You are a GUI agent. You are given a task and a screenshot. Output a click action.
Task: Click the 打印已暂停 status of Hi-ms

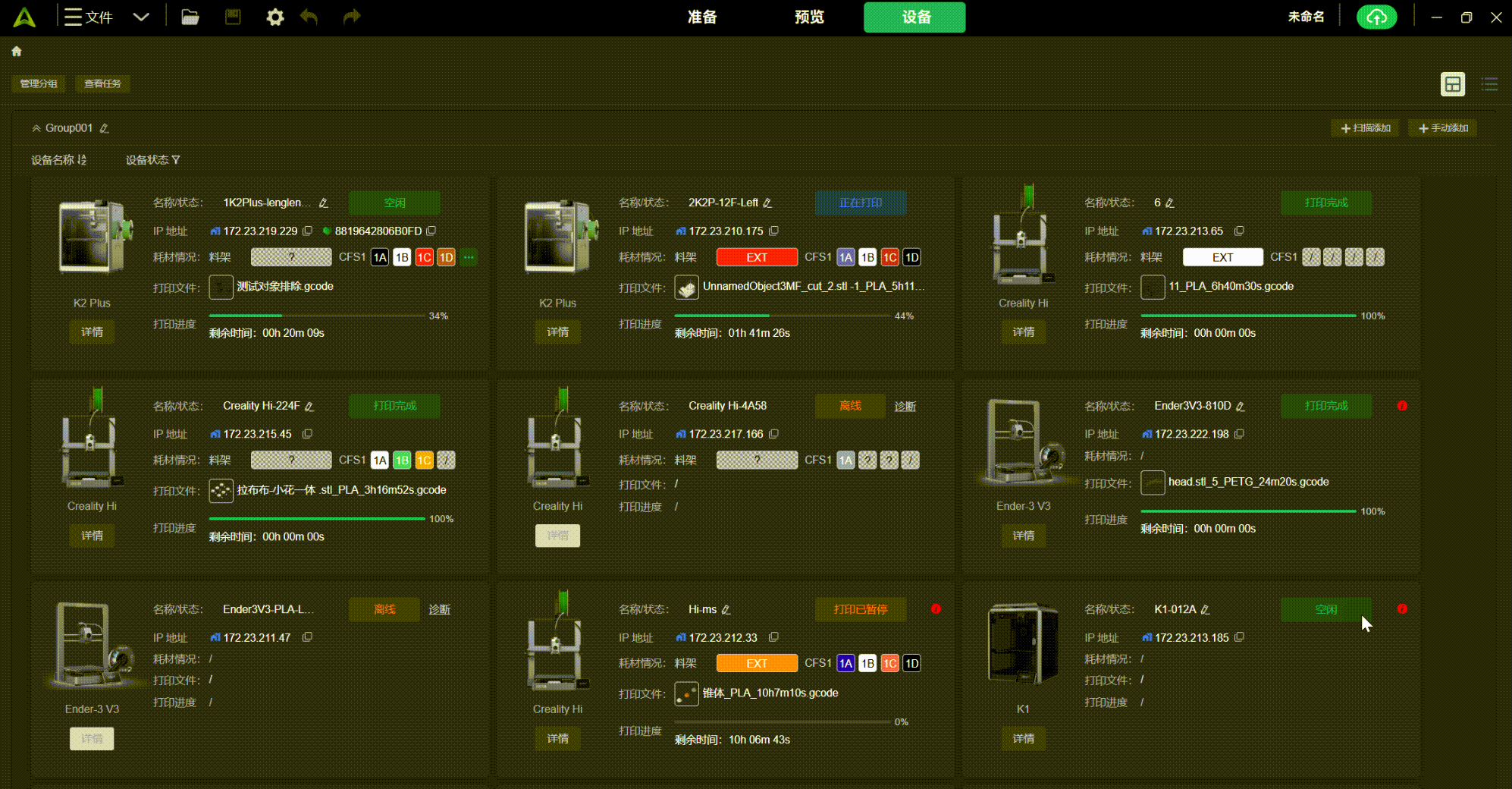click(x=861, y=609)
